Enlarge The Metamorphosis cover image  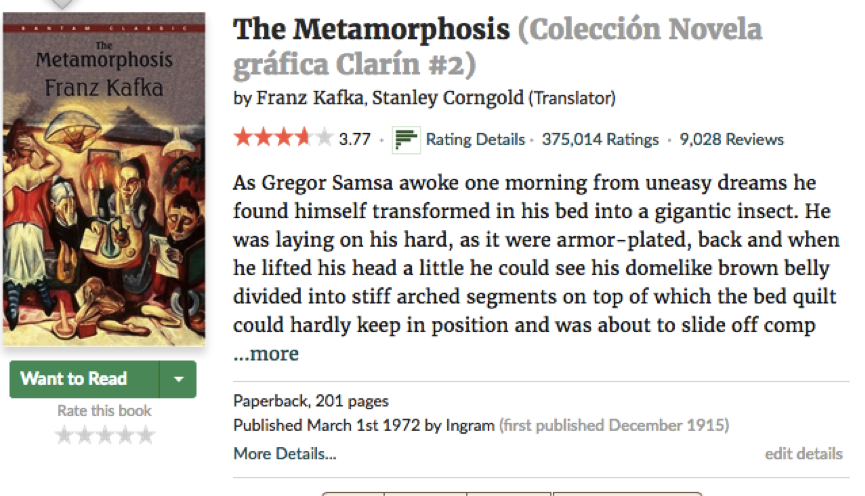pos(104,180)
